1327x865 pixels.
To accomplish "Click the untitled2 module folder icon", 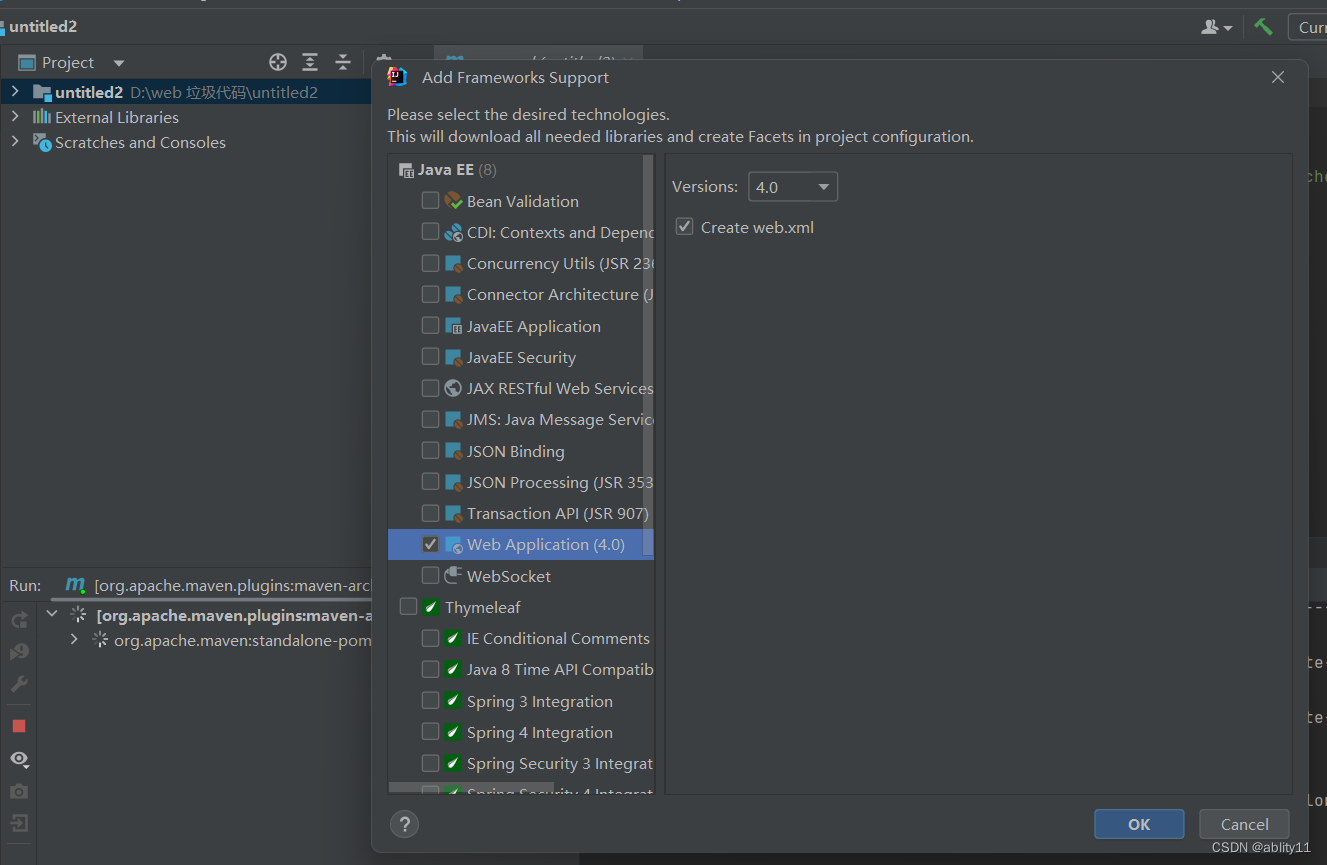I will pos(41,92).
